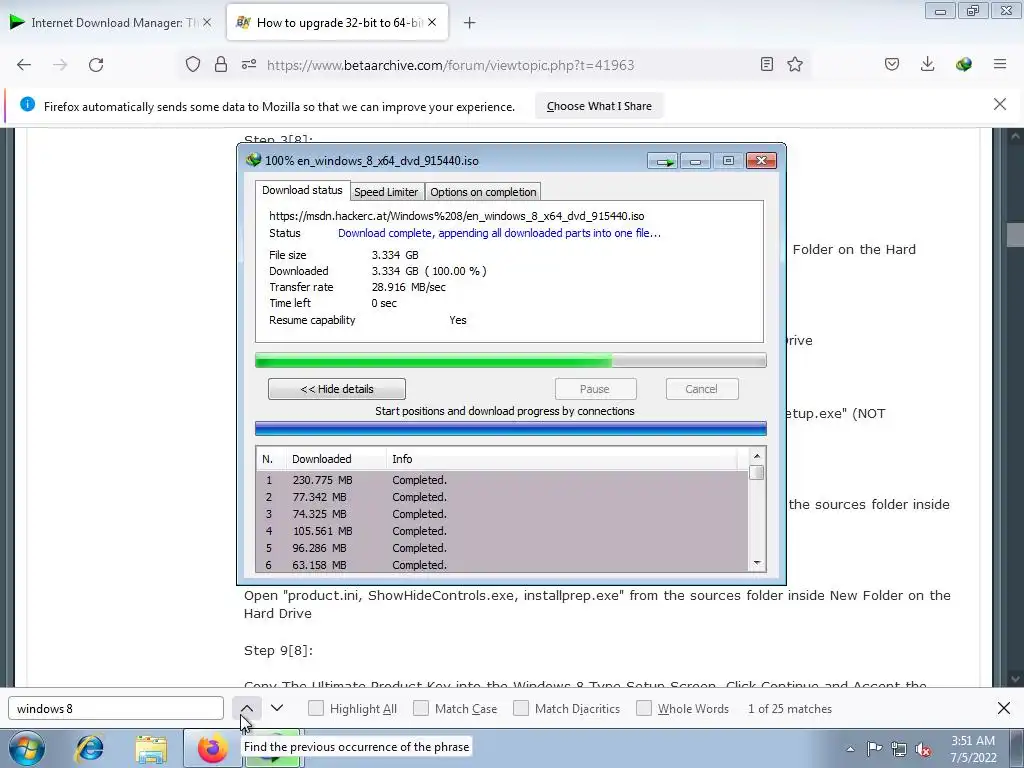Click the muted volume tray icon
1024x768 pixels.
(x=923, y=749)
